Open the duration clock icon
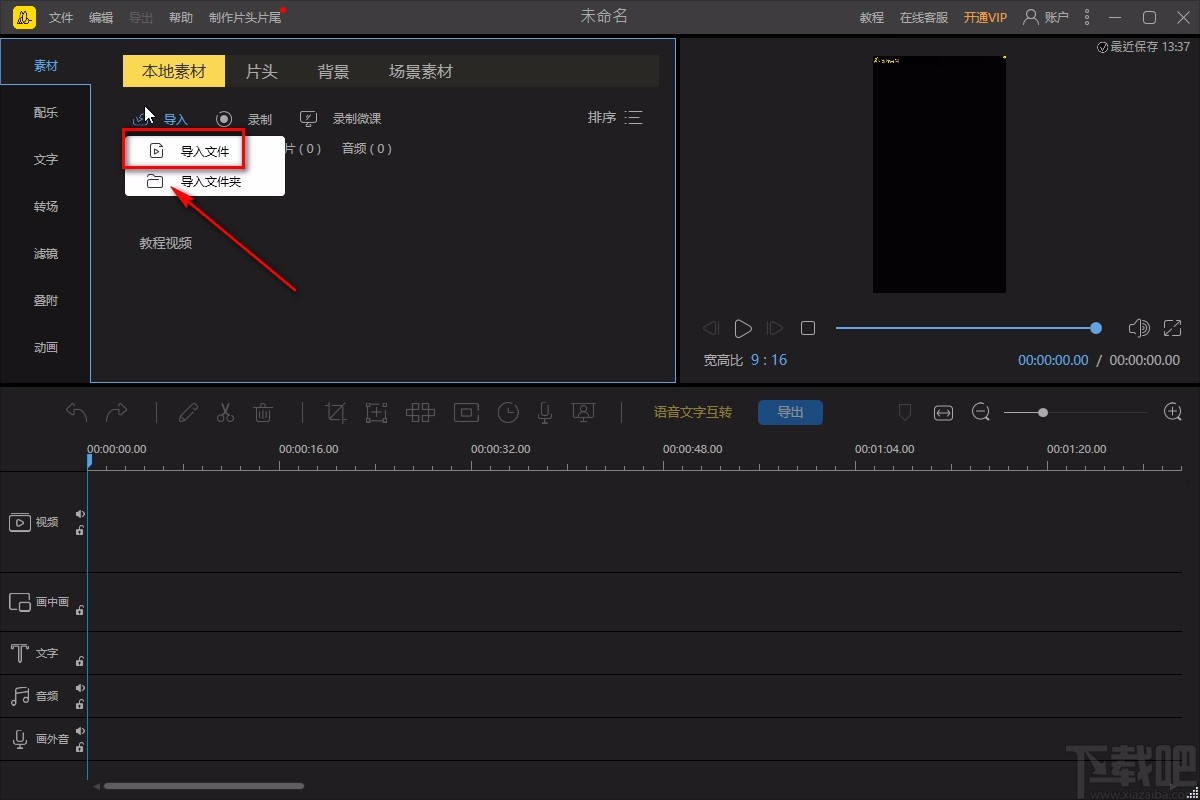This screenshot has height=800, width=1200. (x=508, y=412)
